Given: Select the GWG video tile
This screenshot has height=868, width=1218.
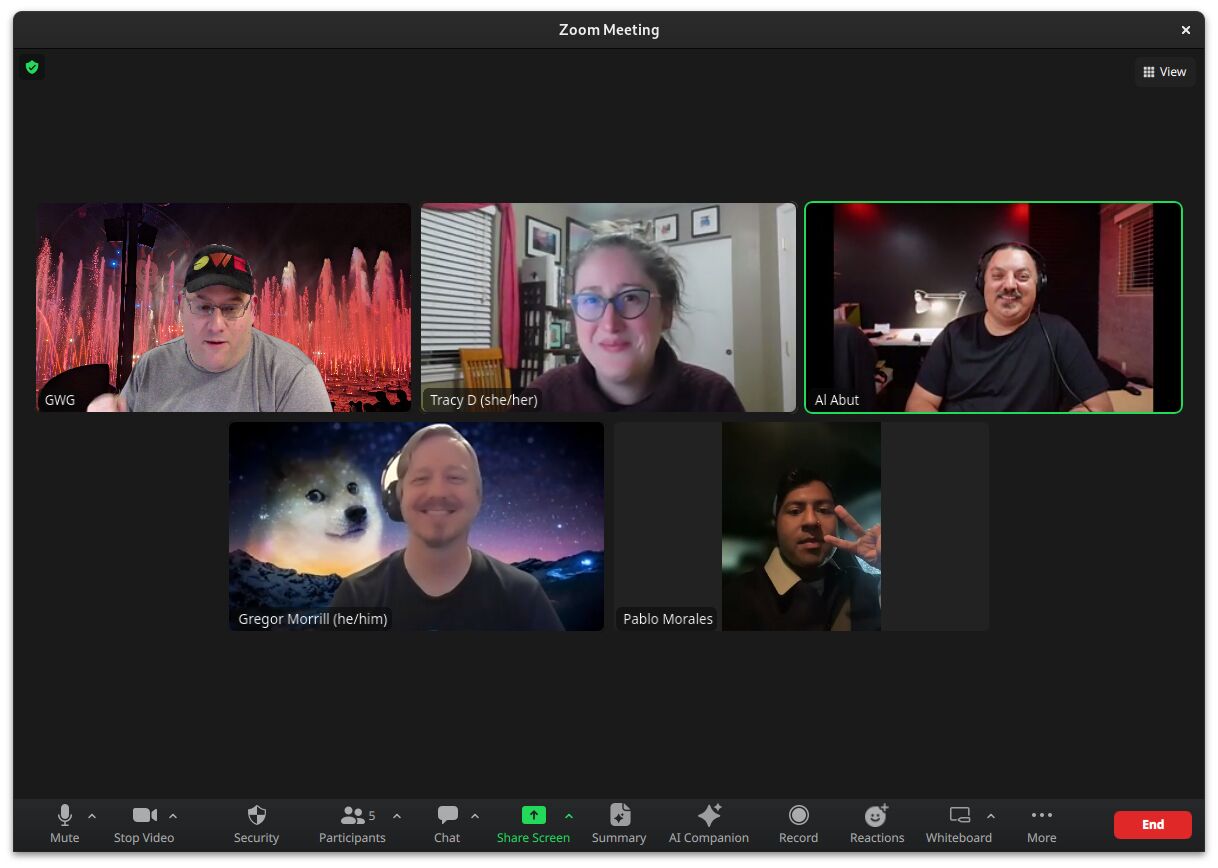Looking at the screenshot, I should click(x=224, y=308).
